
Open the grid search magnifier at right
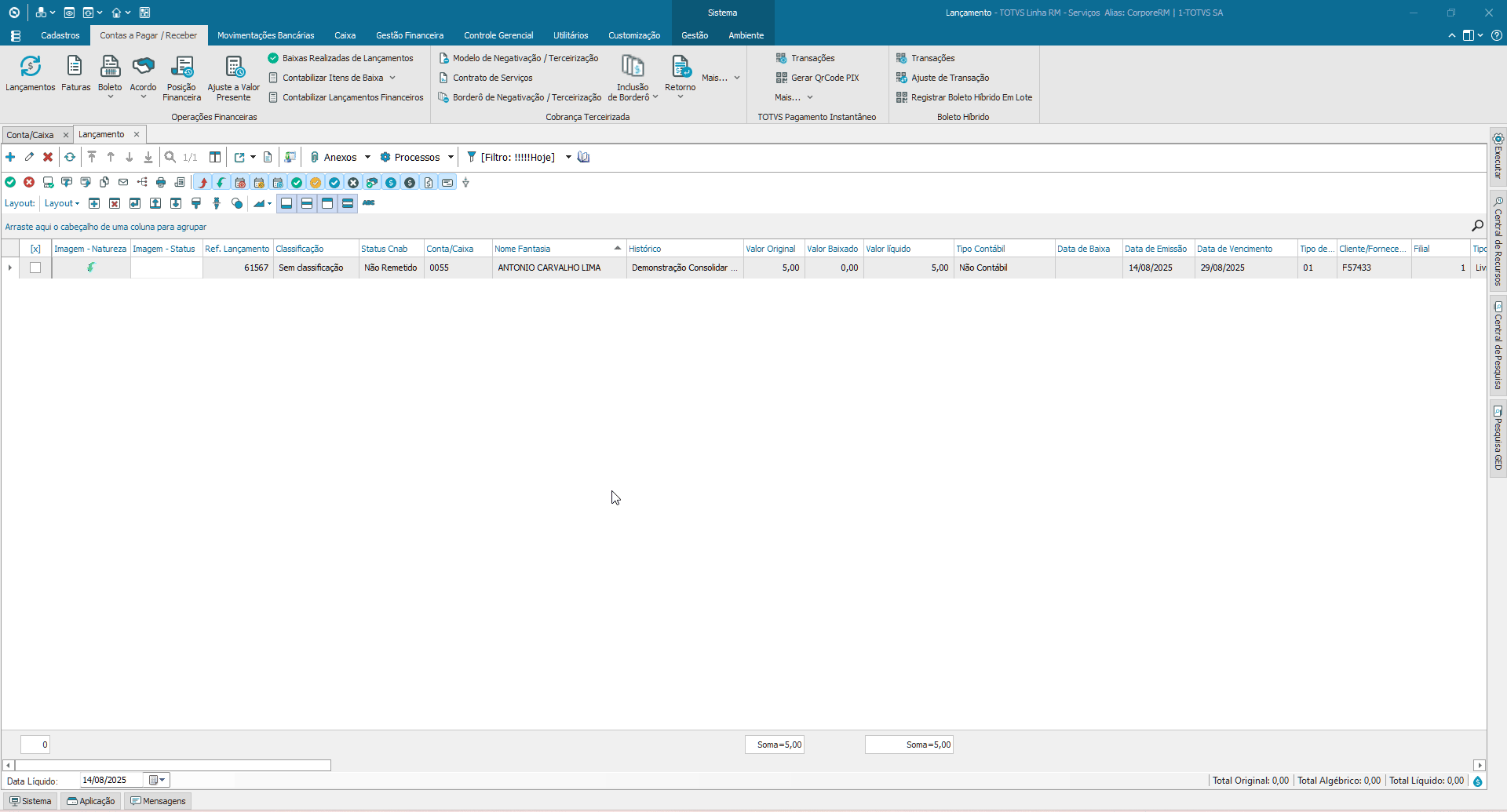(1477, 226)
